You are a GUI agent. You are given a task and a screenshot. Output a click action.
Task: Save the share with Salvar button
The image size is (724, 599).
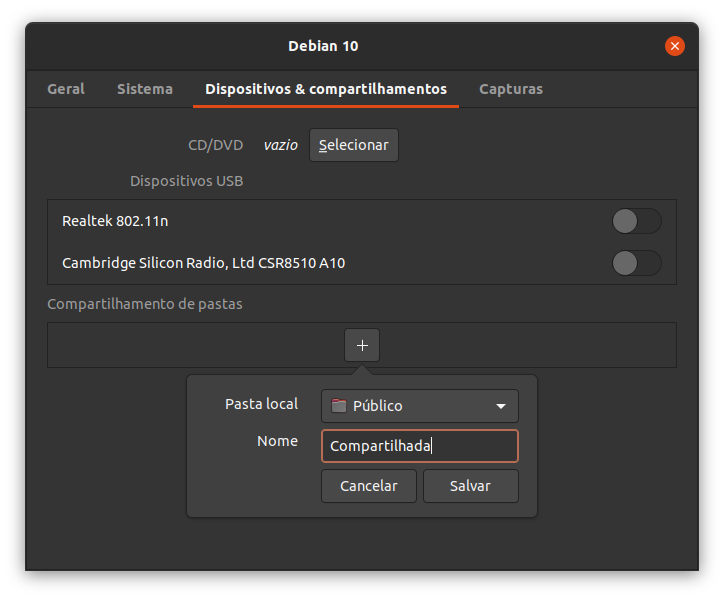pos(471,486)
